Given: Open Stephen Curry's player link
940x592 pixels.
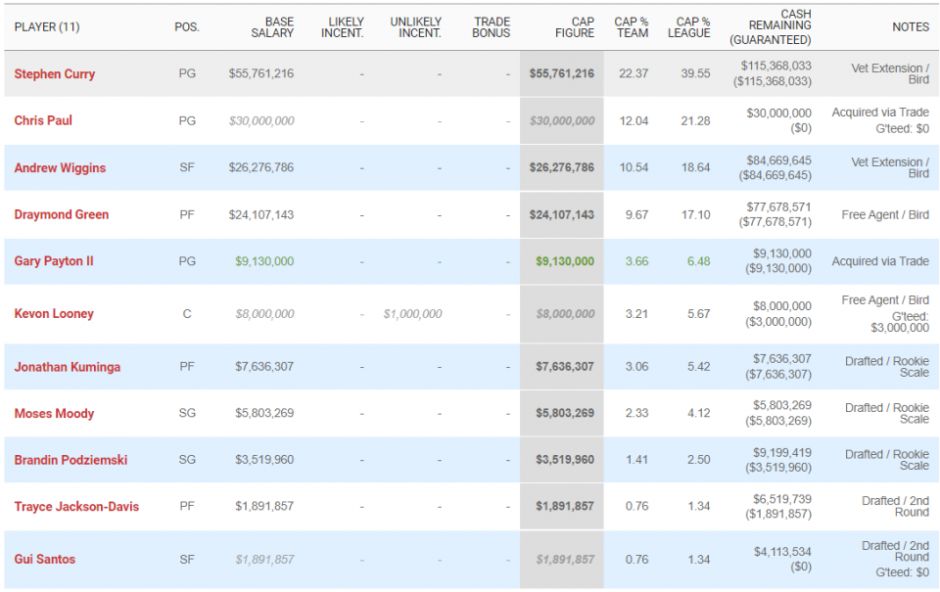Looking at the screenshot, I should point(55,74).
